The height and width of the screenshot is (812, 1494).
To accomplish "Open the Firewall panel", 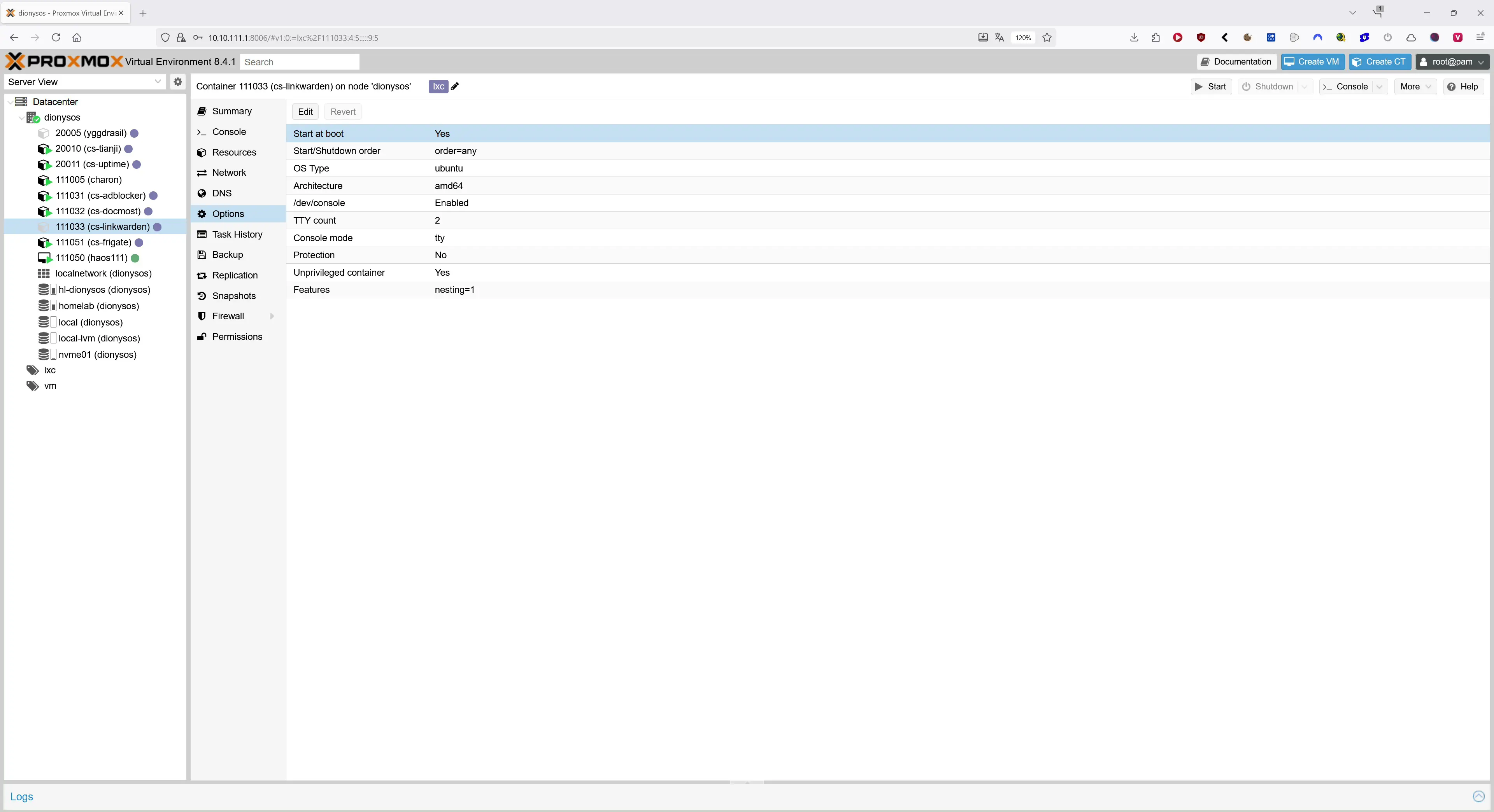I will click(x=227, y=316).
